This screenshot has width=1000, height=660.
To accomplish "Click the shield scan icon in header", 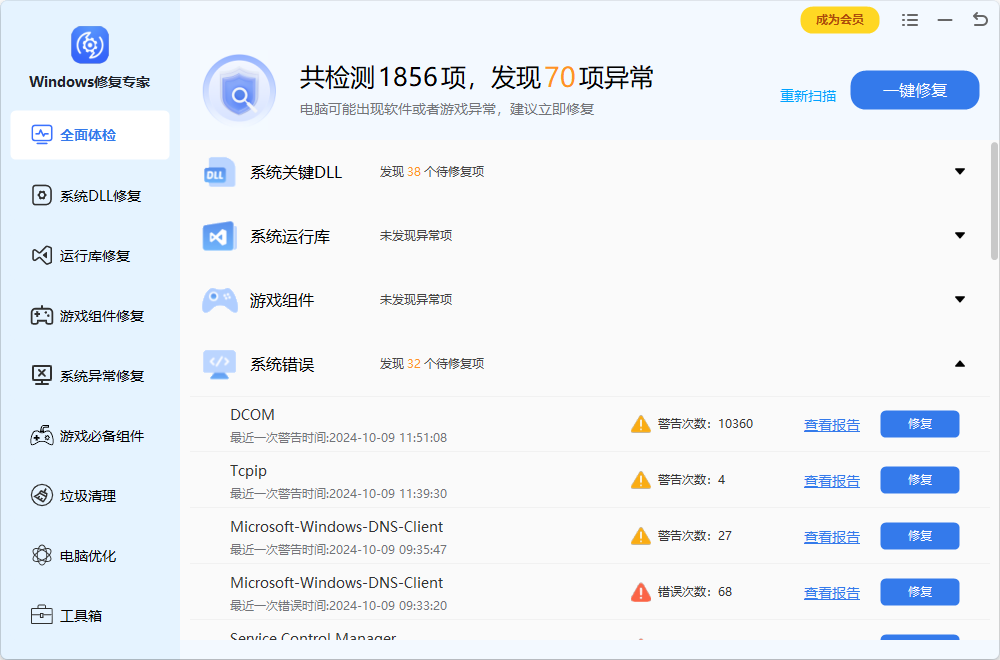I will coord(239,91).
